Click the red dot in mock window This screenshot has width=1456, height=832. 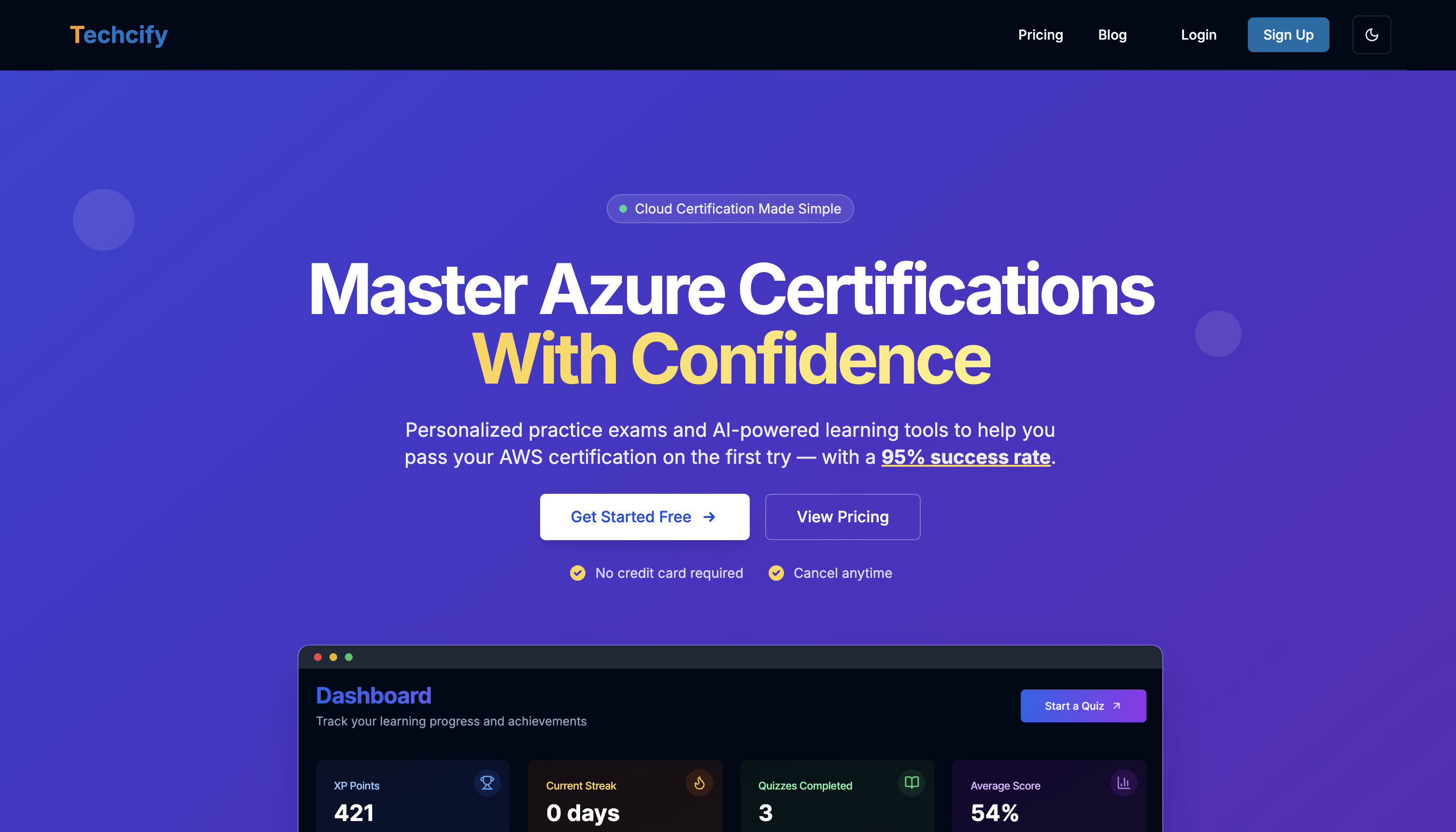click(317, 657)
